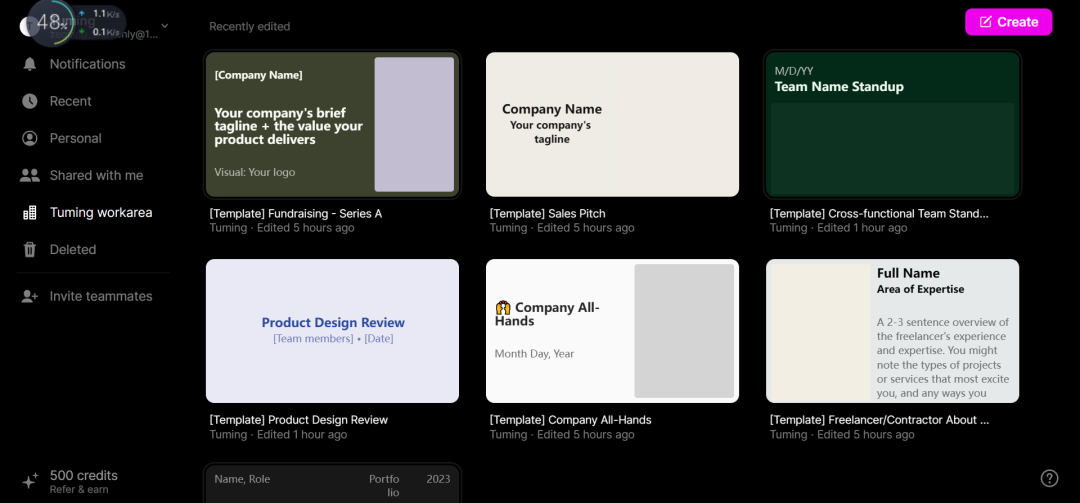Open the help question mark icon
This screenshot has width=1080, height=503.
click(x=1049, y=478)
